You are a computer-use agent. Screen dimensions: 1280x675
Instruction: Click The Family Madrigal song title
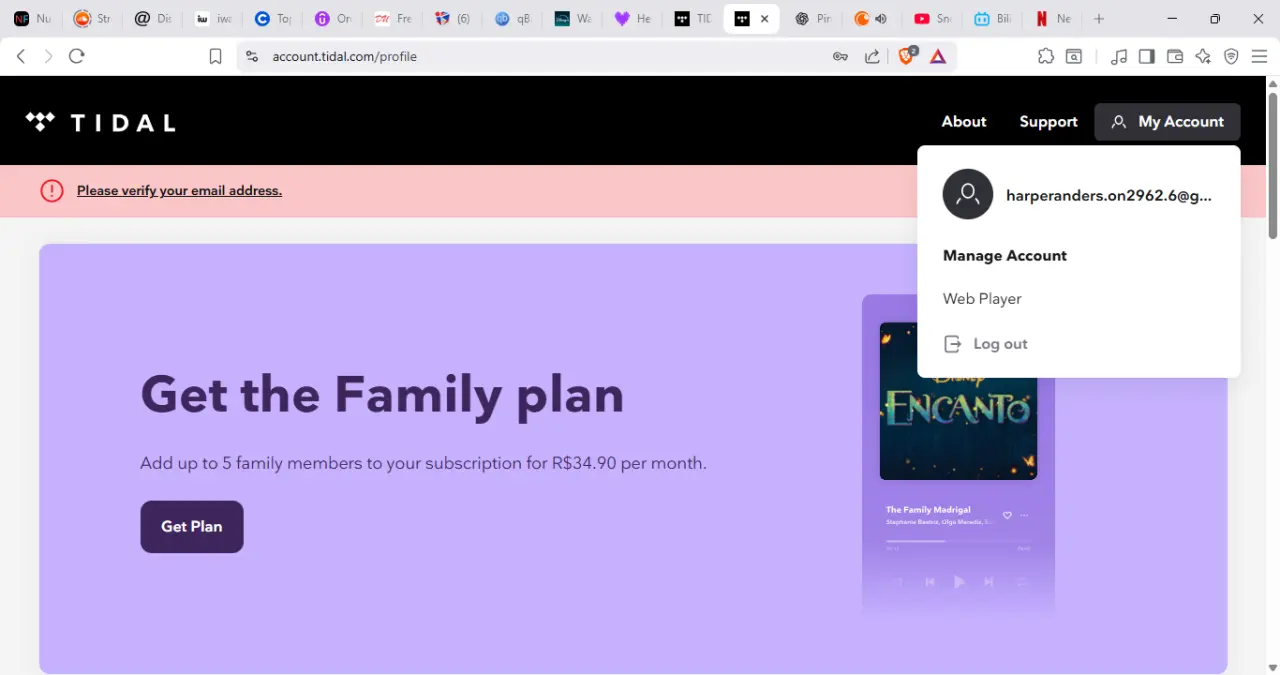tap(928, 510)
